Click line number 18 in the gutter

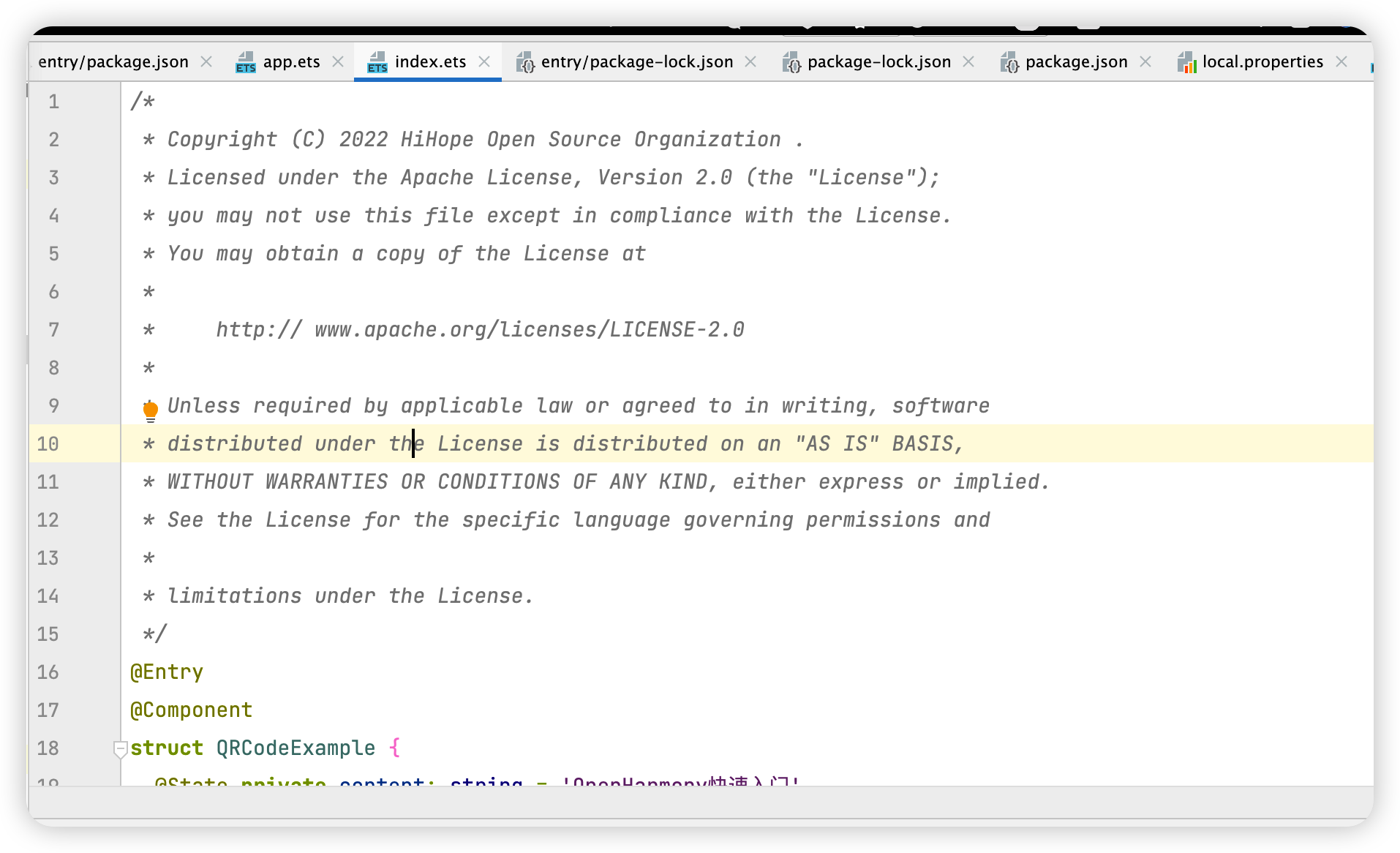pos(48,748)
